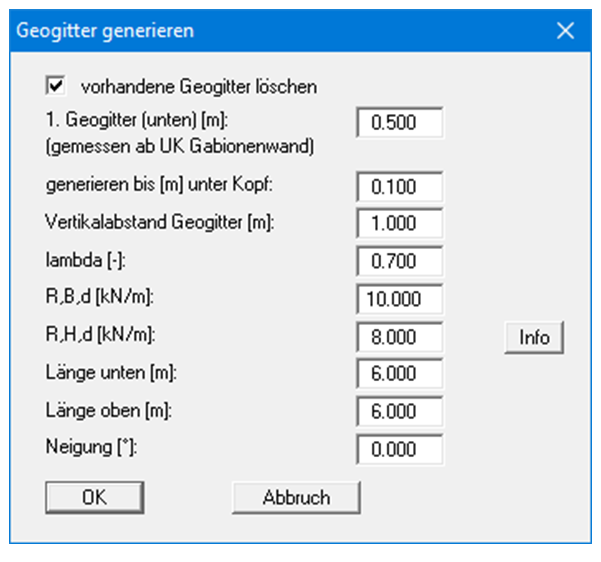Click the '1. Geogitter (unten)' input field
This screenshot has height=562, width=601.
pyautogui.click(x=399, y=123)
